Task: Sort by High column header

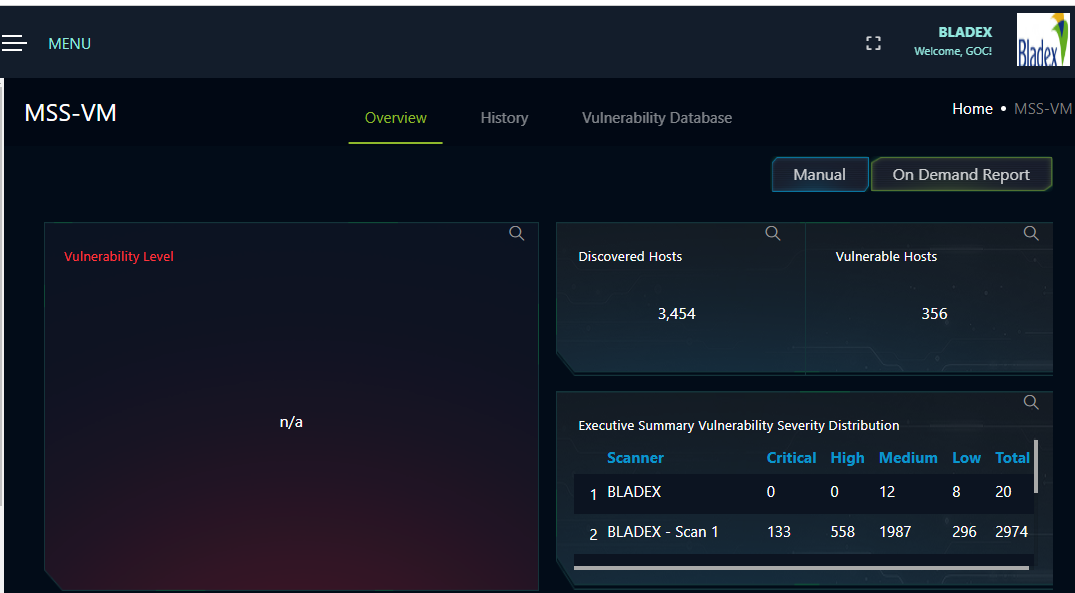Action: tap(847, 458)
